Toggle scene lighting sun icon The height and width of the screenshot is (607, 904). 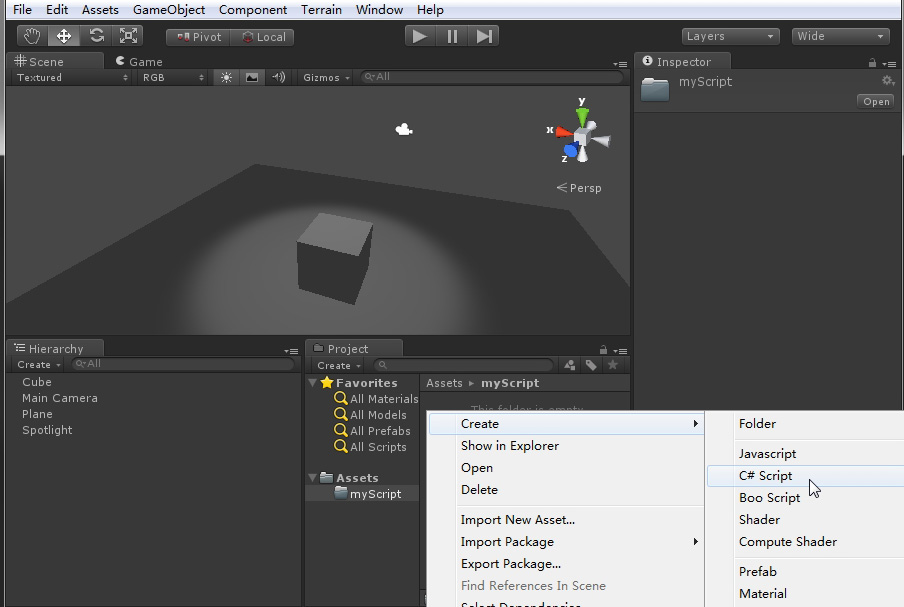coord(227,77)
